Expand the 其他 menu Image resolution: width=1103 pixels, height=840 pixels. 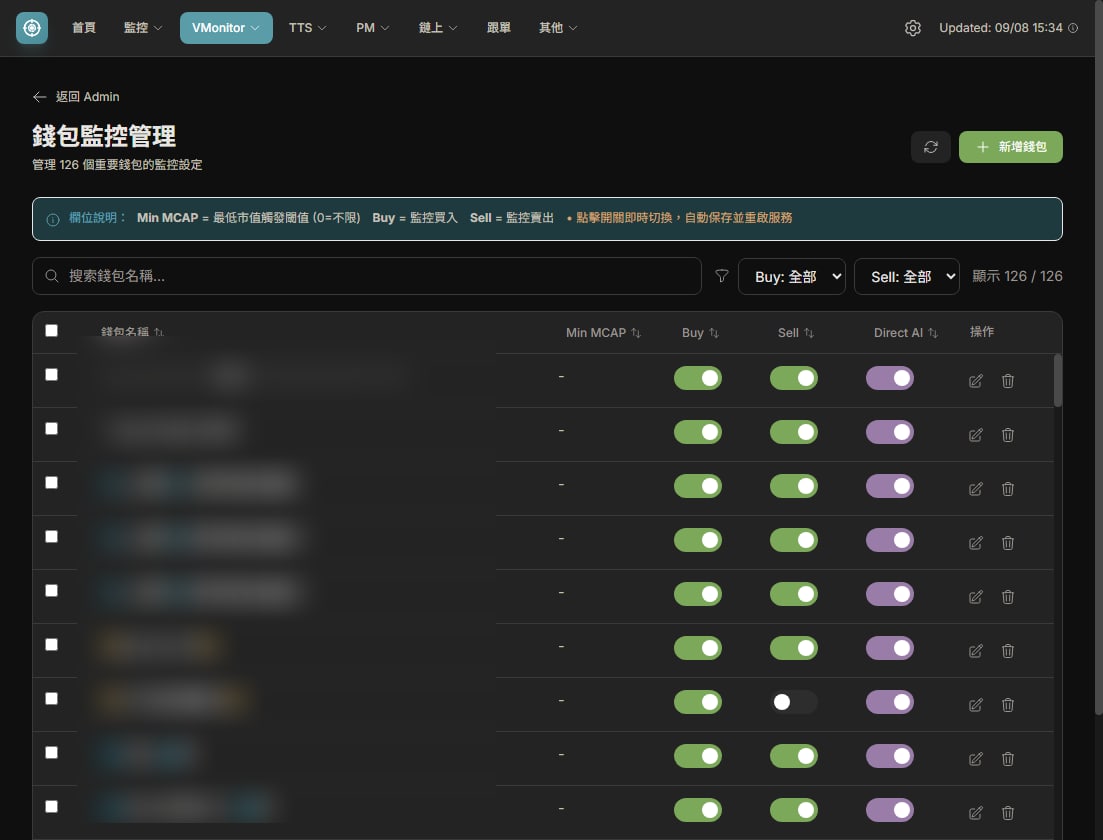point(558,27)
